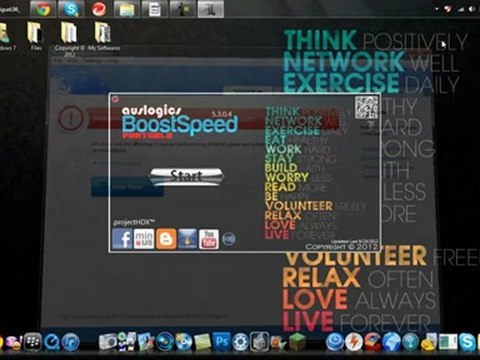Open the BlackBerry icon in the dock
The width and height of the screenshot is (480, 360).
pos(32,341)
